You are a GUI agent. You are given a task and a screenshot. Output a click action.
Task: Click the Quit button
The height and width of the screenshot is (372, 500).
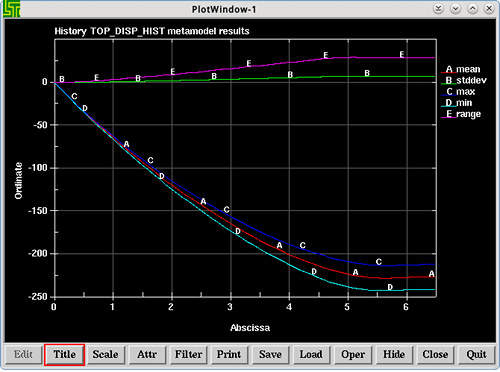coord(476,354)
